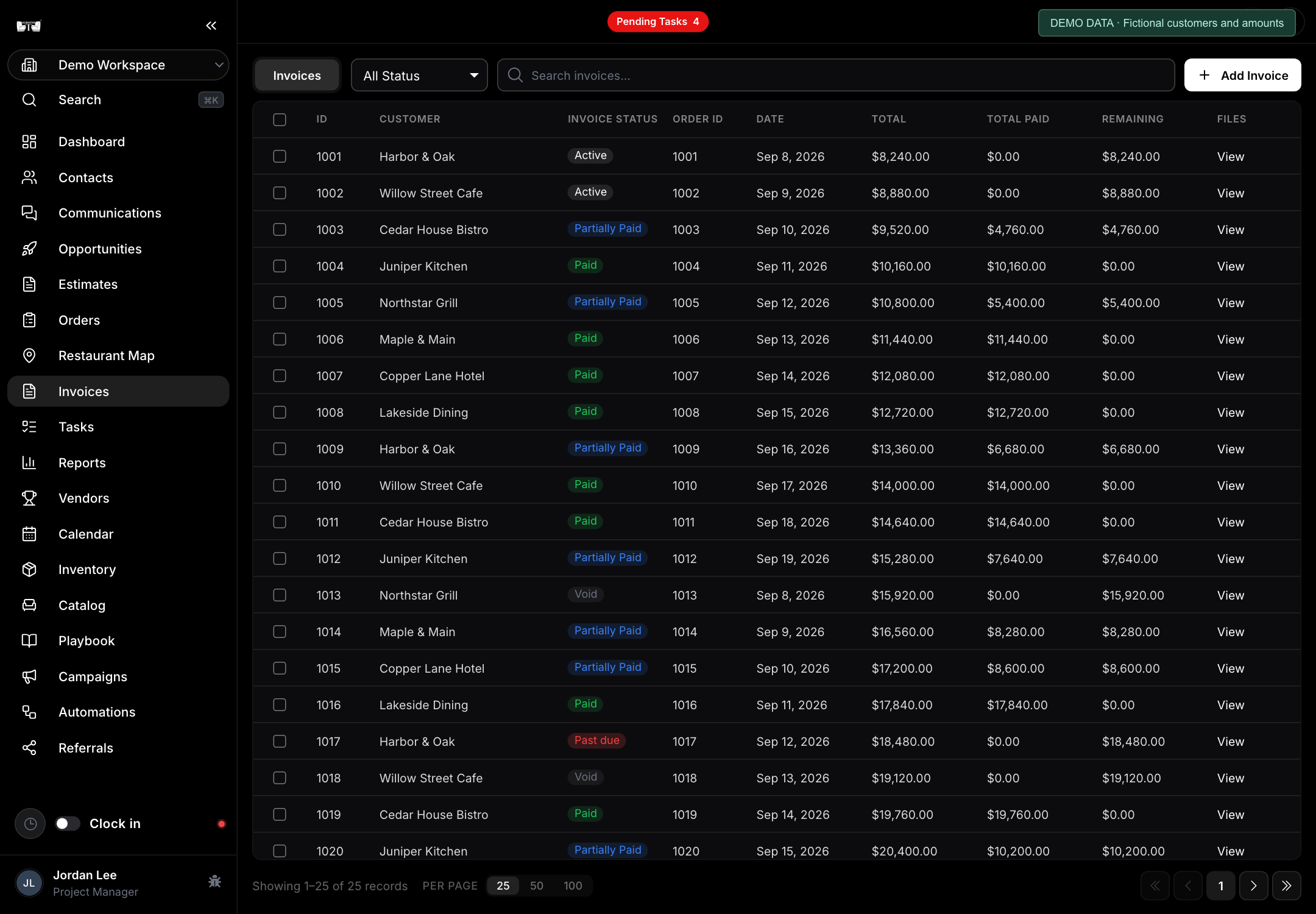Click the Add Invoice button
This screenshot has height=914, width=1316.
coord(1243,76)
